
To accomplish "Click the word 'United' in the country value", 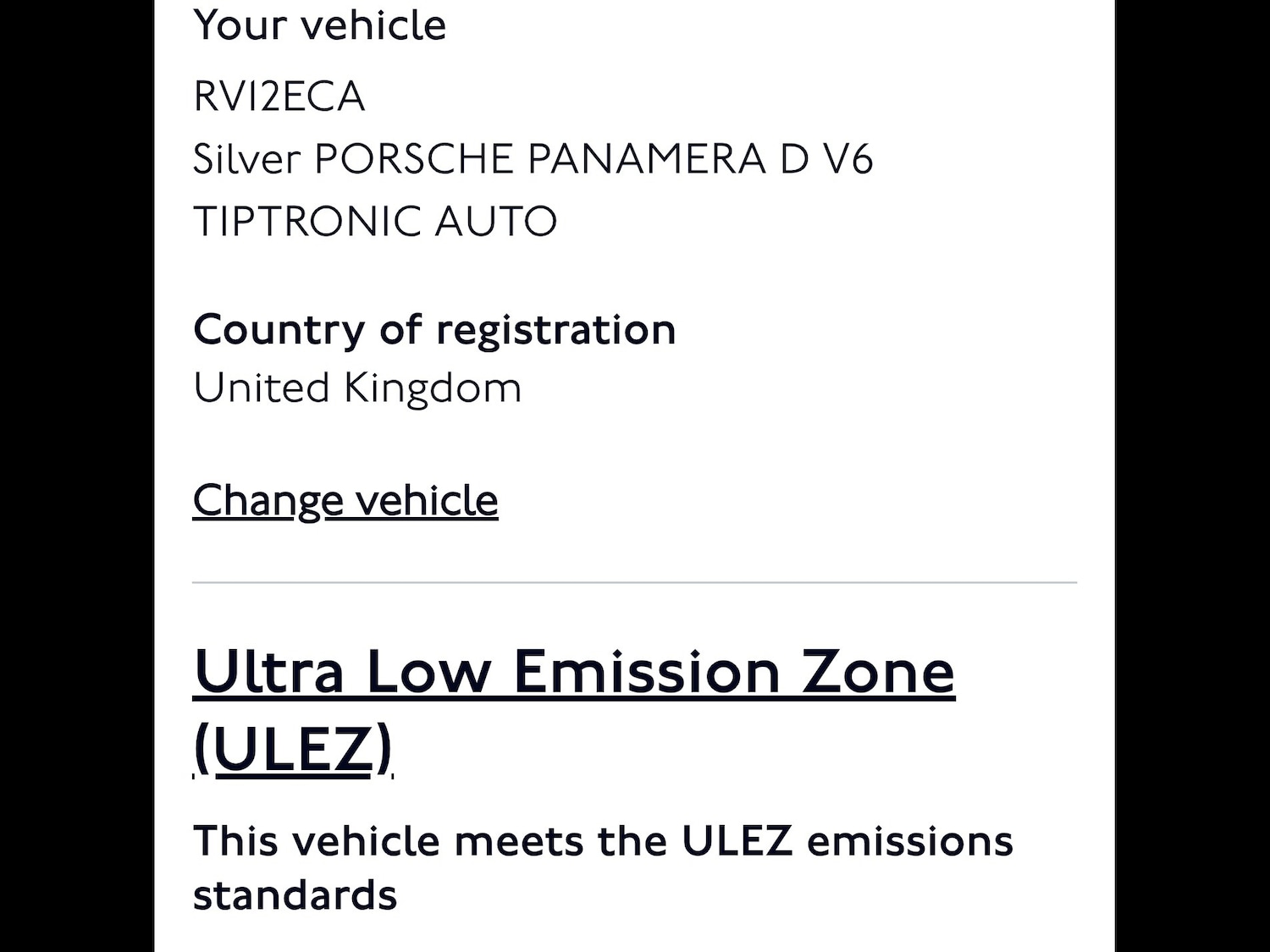I will [261, 388].
